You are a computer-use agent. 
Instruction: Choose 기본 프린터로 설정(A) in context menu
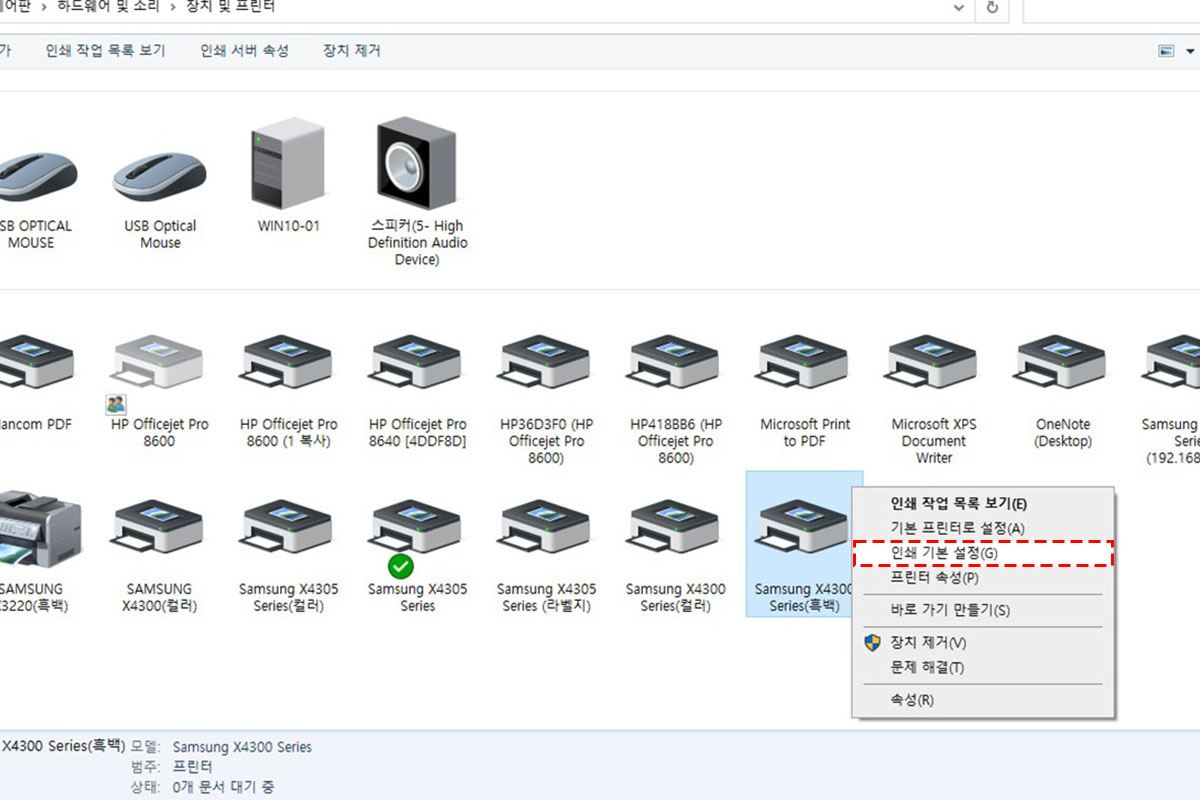click(982, 528)
